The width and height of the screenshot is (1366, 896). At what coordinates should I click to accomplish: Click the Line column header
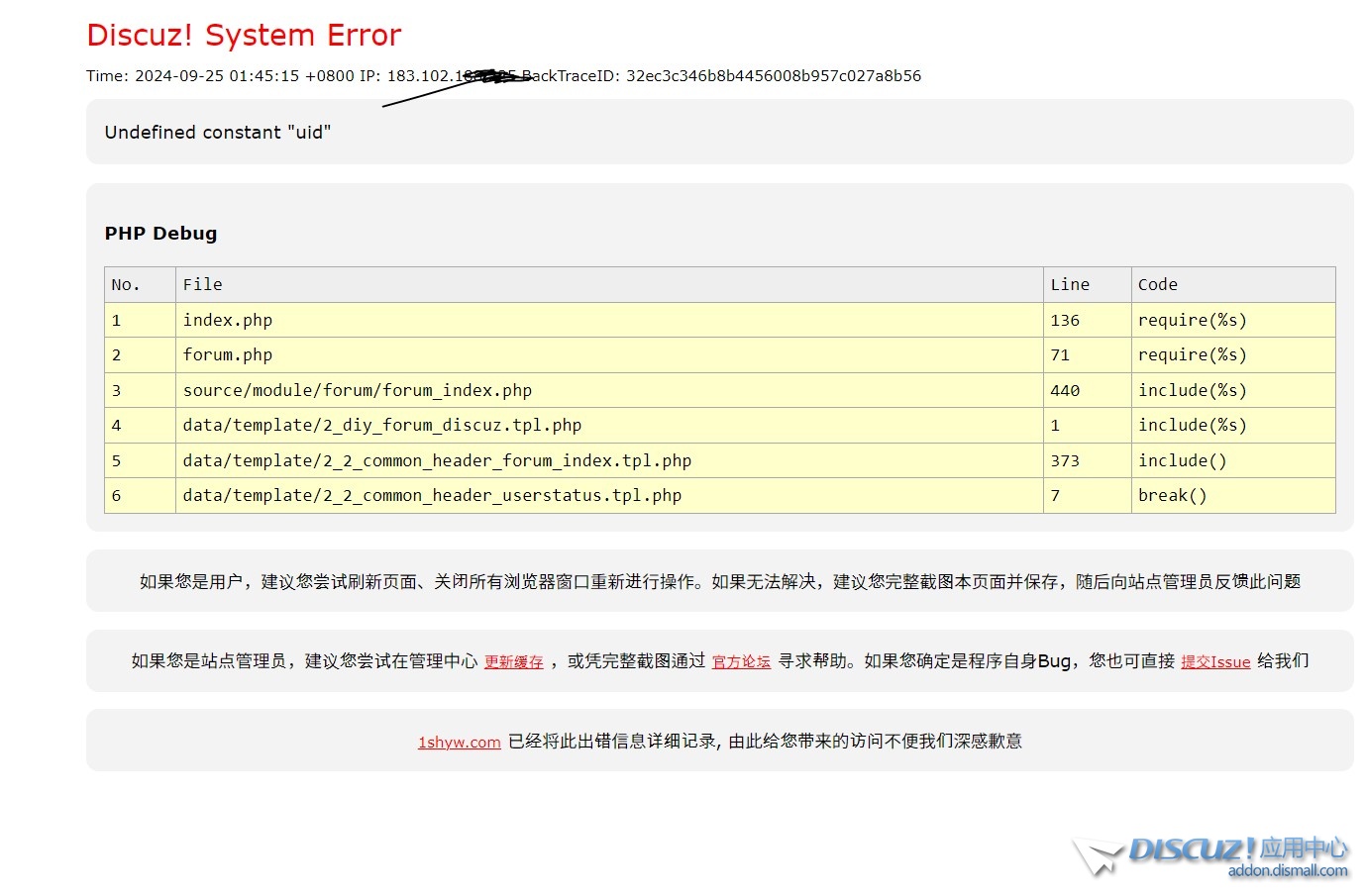point(1070,285)
